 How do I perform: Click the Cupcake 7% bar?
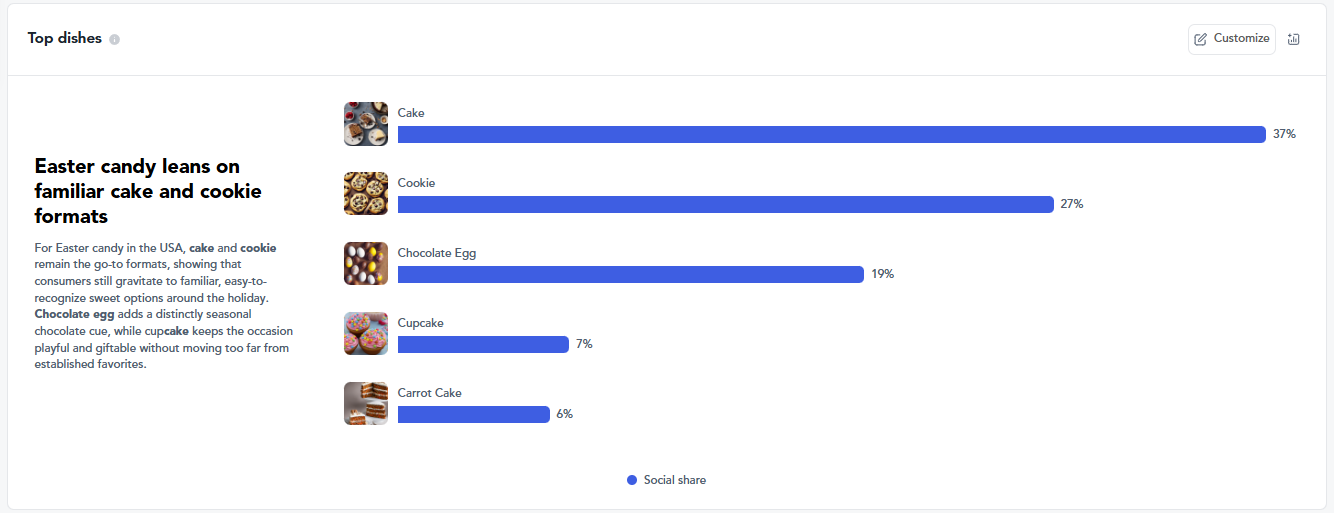483,345
